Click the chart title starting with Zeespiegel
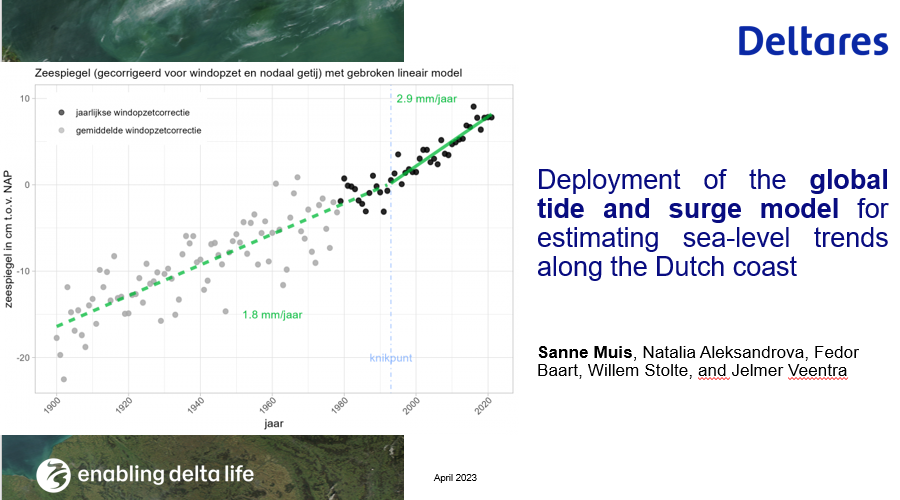 pyautogui.click(x=248, y=73)
